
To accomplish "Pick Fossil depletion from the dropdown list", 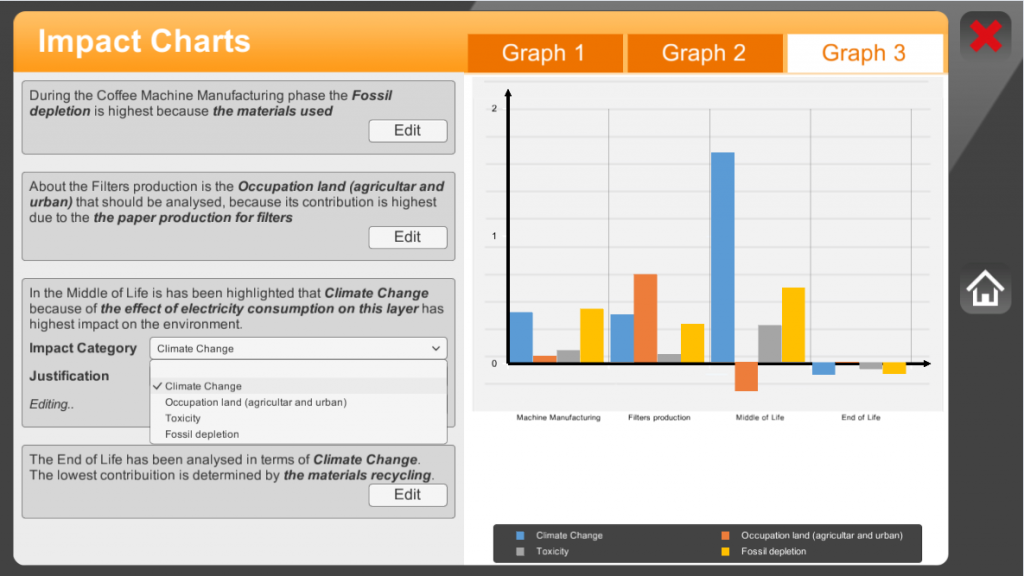I will (x=202, y=434).
